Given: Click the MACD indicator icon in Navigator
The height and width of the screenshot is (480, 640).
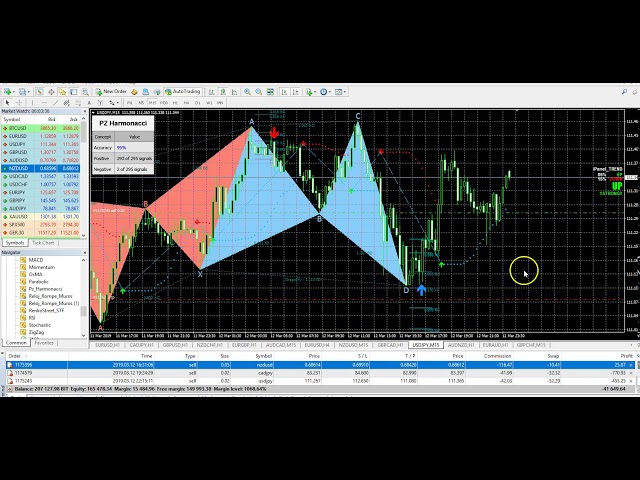Looking at the screenshot, I should pyautogui.click(x=23, y=260).
